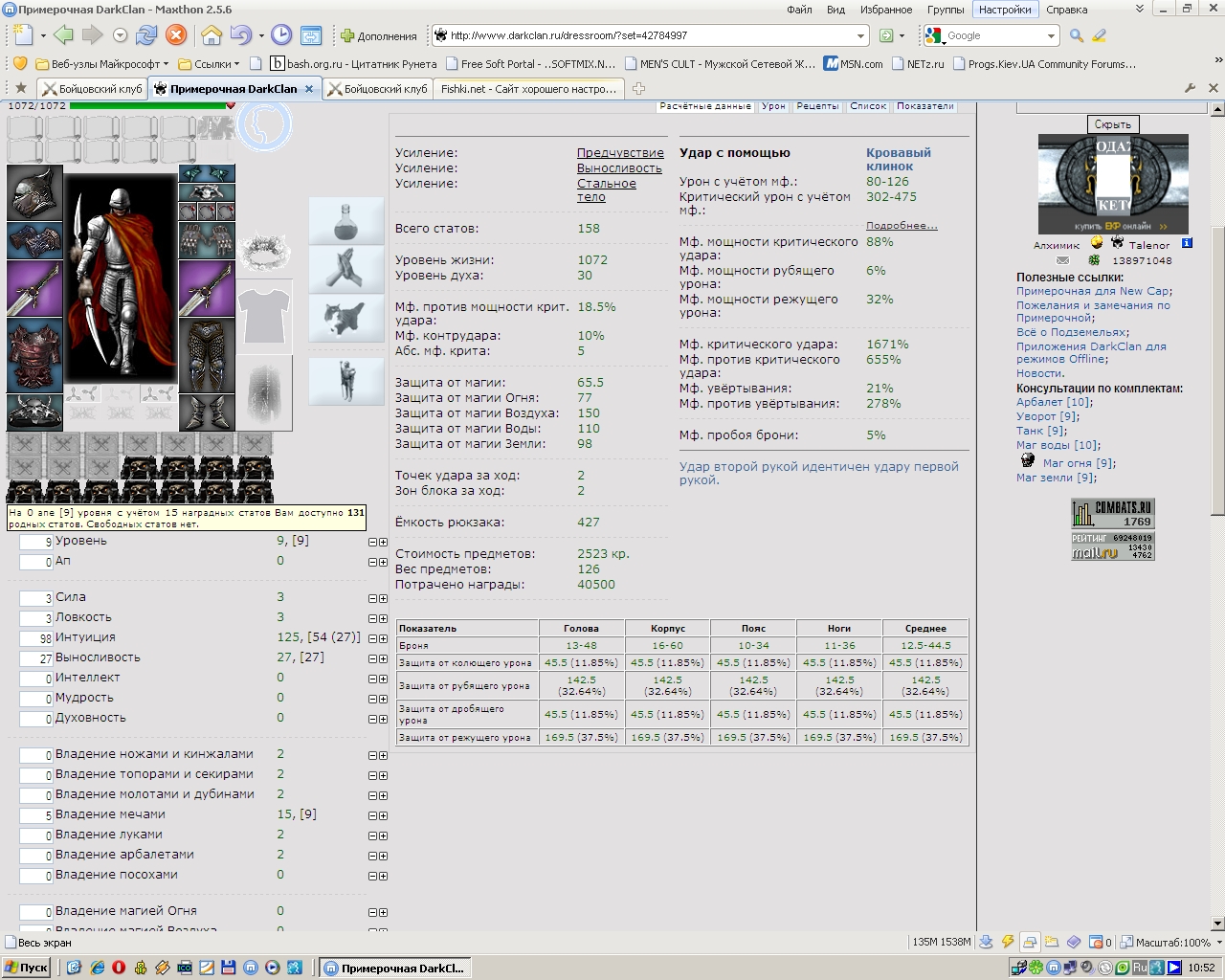Click the Opera icon in quick launch
Screen dimensions: 1225x980
click(119, 968)
